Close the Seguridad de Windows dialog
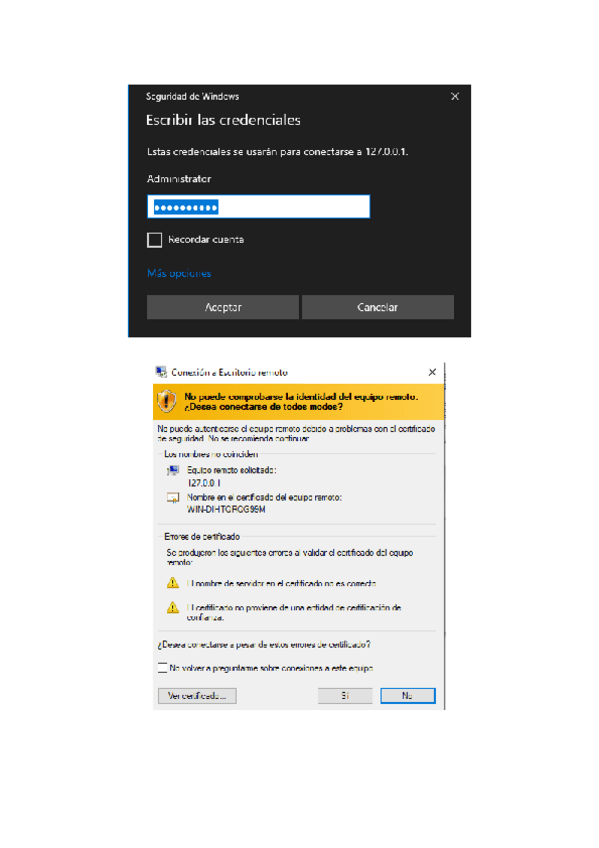This screenshot has height=848, width=599. point(455,96)
